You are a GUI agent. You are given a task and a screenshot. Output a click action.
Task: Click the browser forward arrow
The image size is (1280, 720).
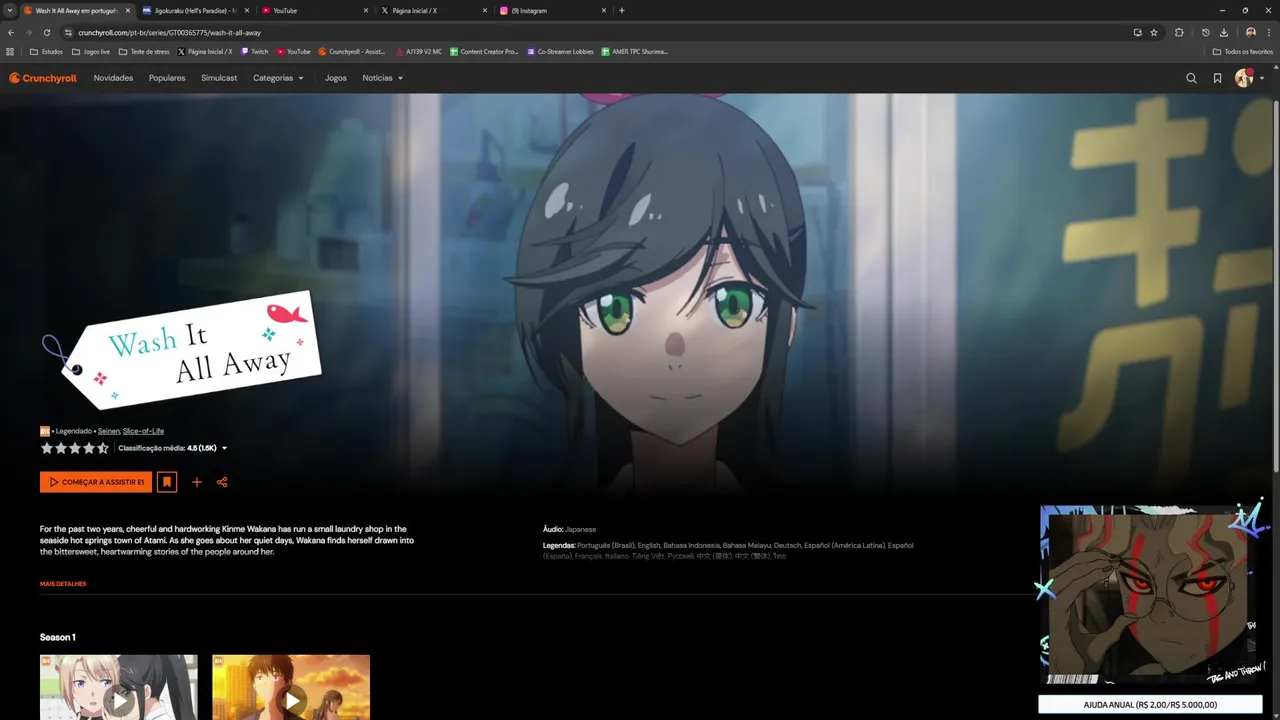tap(28, 32)
